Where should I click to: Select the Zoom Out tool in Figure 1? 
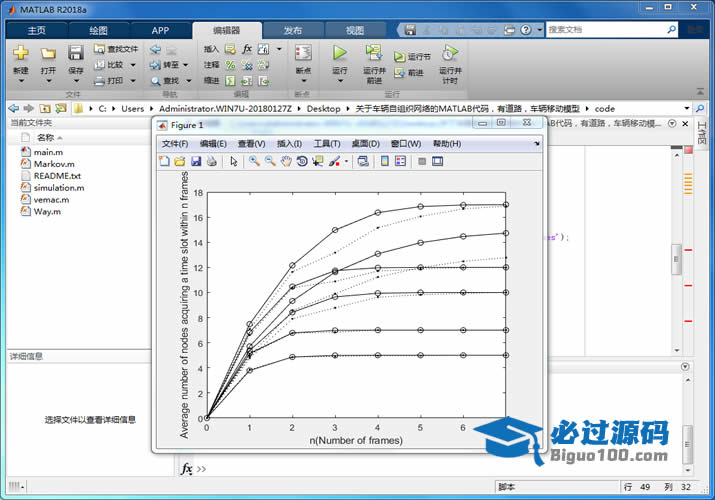click(270, 161)
